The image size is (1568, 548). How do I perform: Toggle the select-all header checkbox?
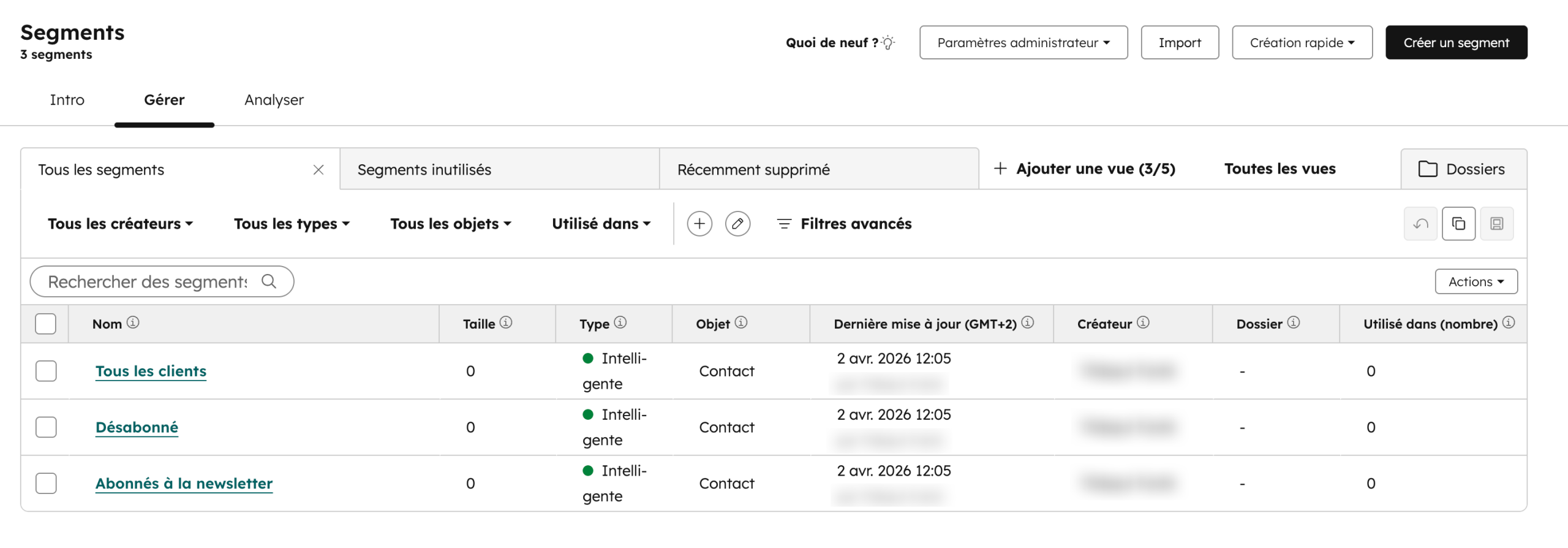coord(45,324)
